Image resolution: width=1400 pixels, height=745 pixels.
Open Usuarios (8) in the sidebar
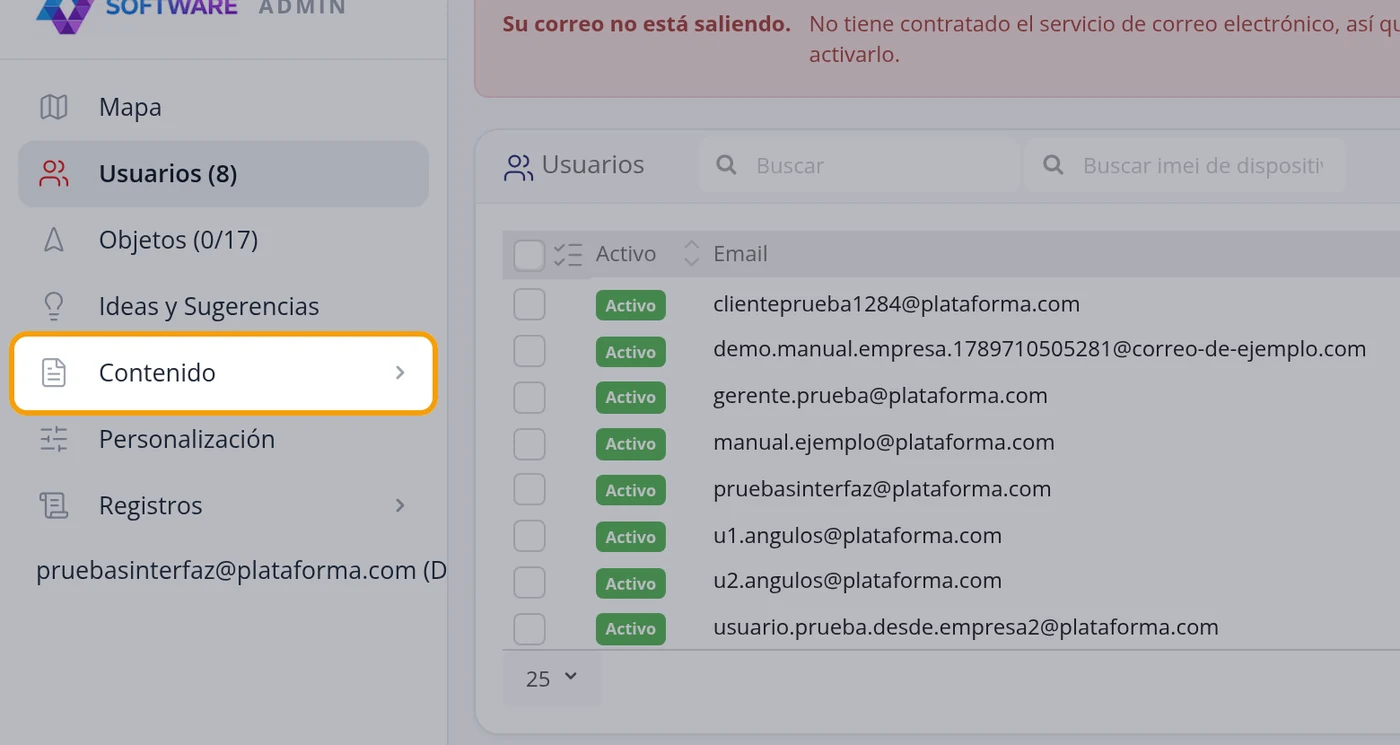coord(223,174)
